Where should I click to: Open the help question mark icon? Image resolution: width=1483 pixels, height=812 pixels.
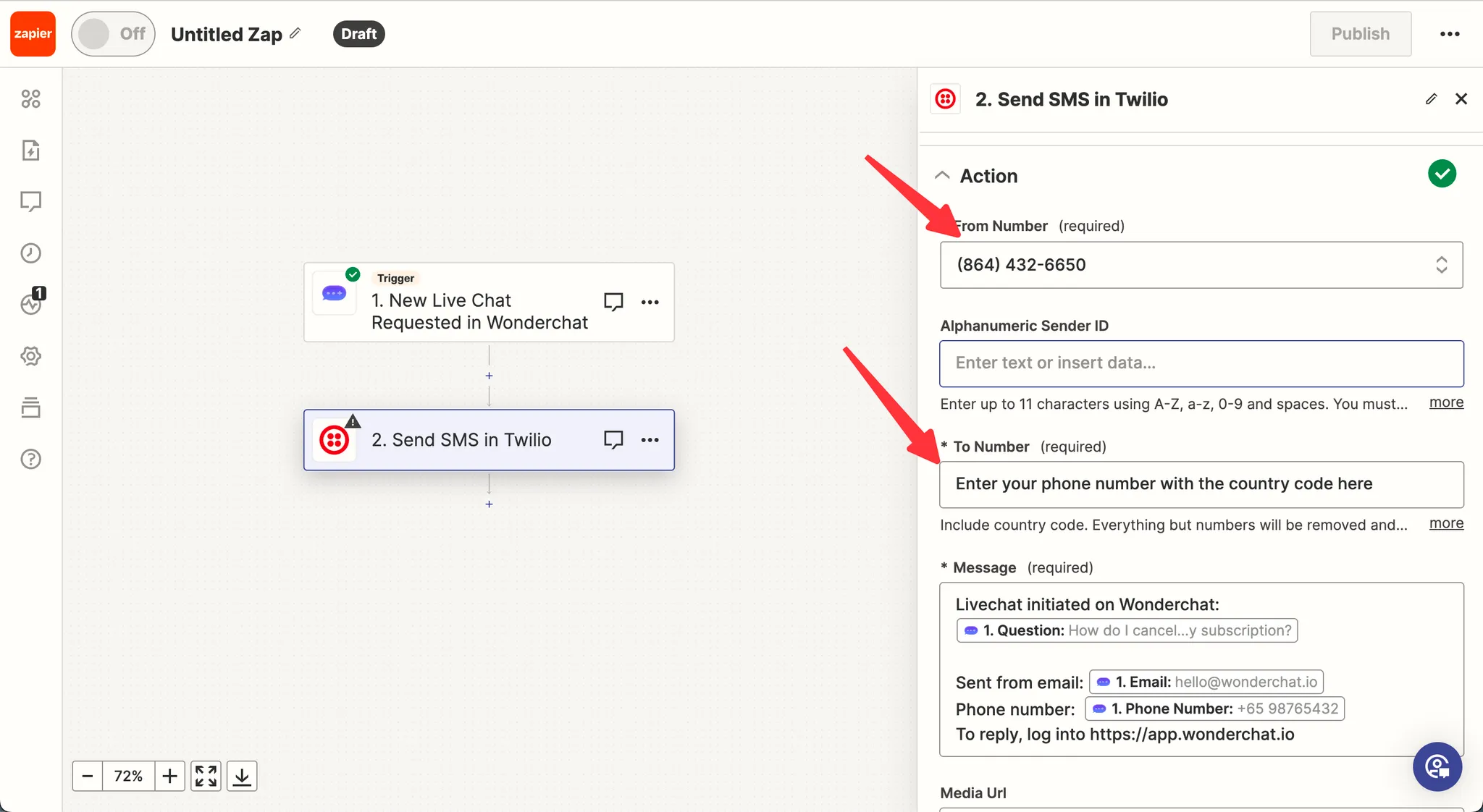(x=30, y=459)
